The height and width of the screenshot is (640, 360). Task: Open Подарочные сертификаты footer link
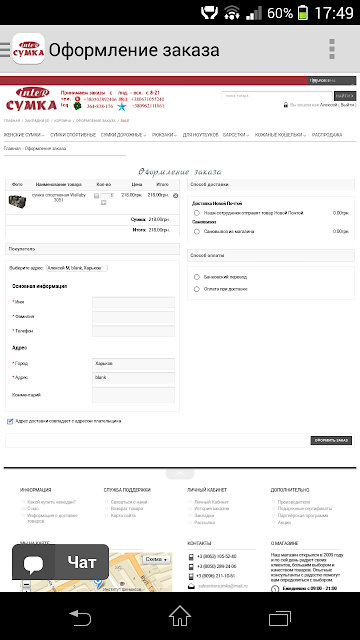click(x=305, y=509)
